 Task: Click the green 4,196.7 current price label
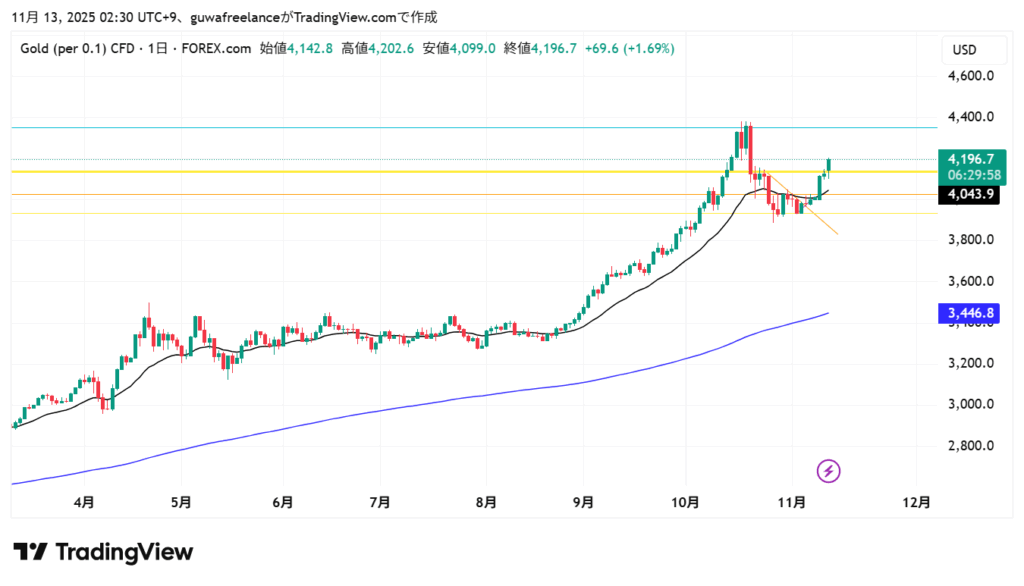[970, 158]
